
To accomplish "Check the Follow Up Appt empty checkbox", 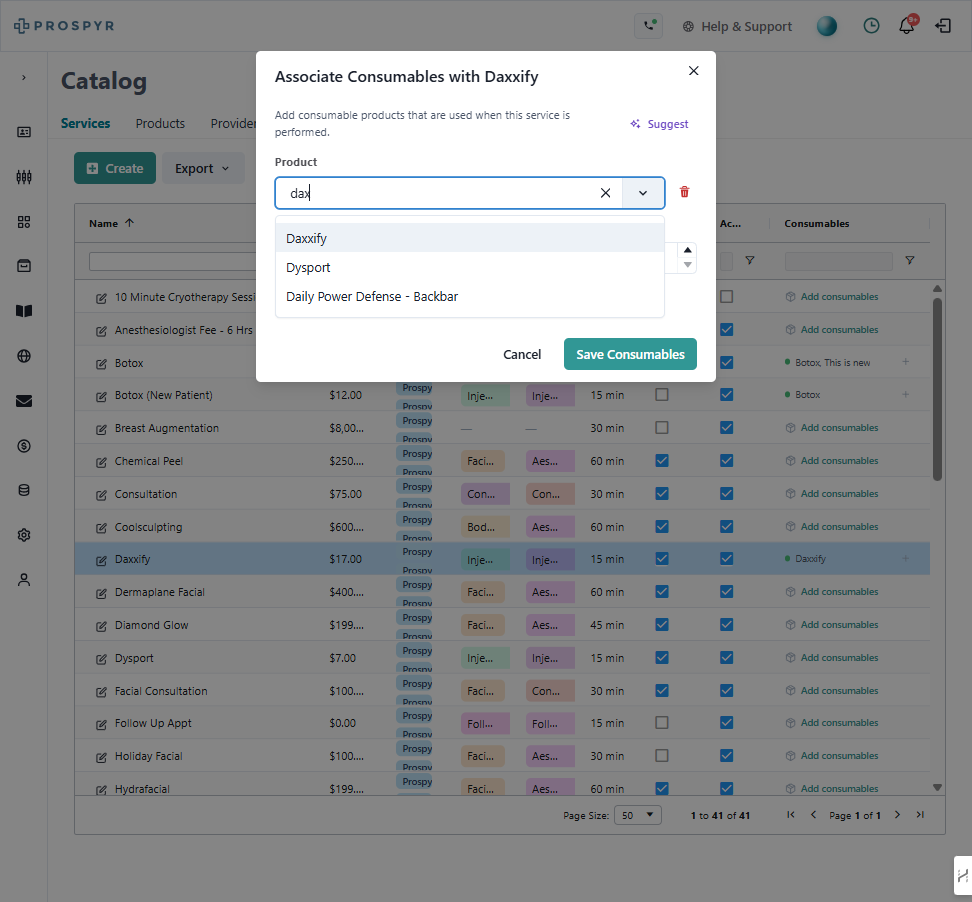I will pos(661,723).
